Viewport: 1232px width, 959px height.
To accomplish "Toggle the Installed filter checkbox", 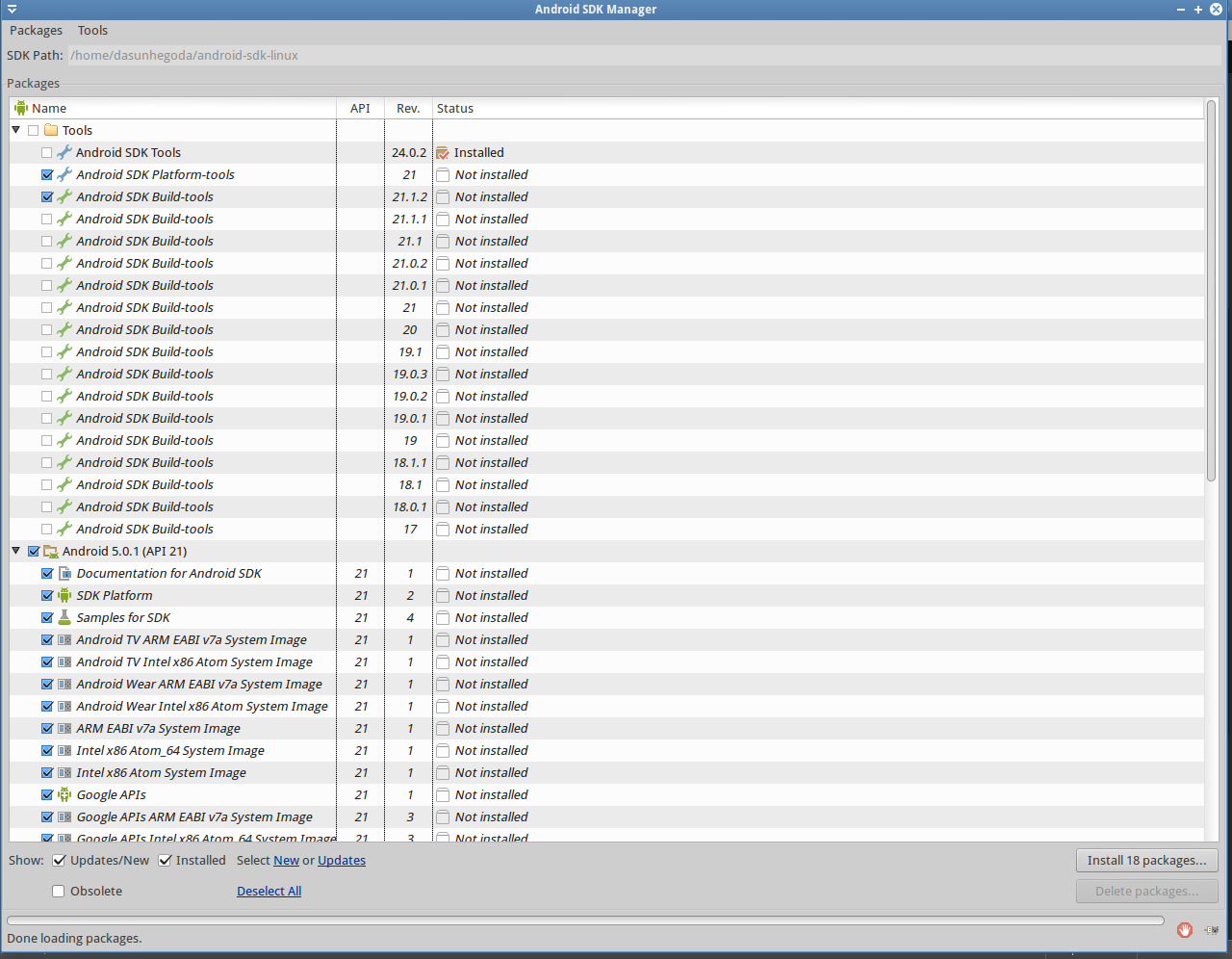I will pyautogui.click(x=165, y=860).
